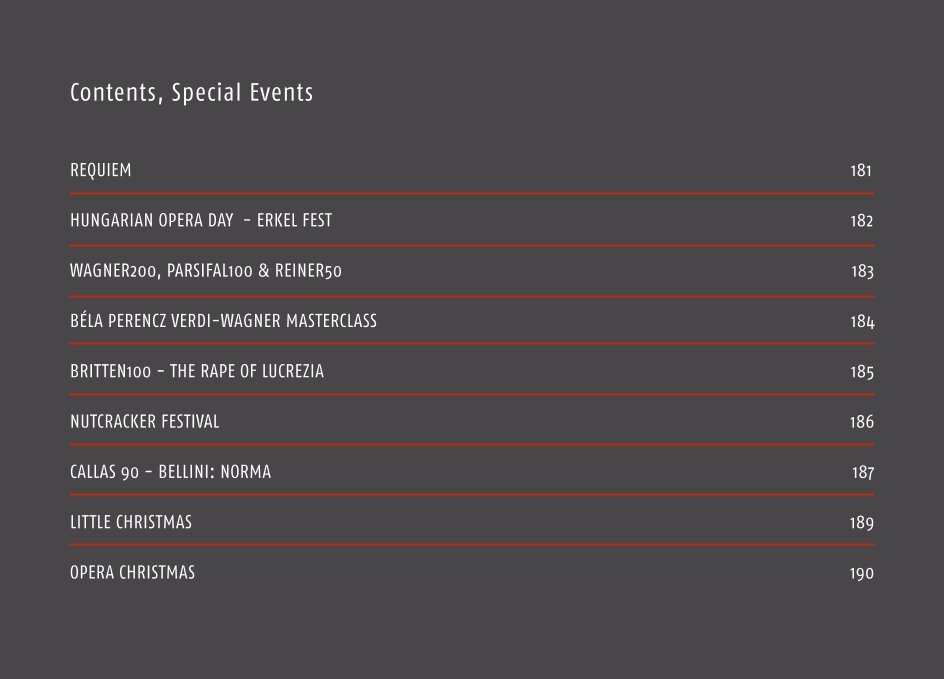Select page number 189
Screen dimensions: 944x679
862,522
